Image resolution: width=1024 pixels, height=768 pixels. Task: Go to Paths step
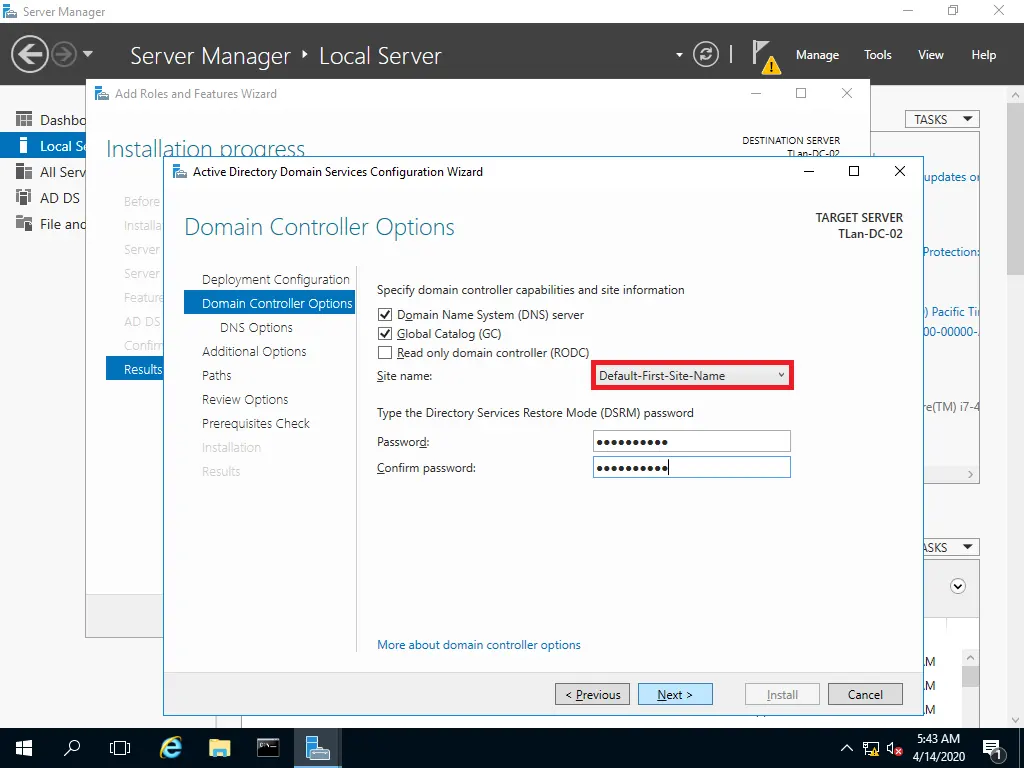(217, 376)
